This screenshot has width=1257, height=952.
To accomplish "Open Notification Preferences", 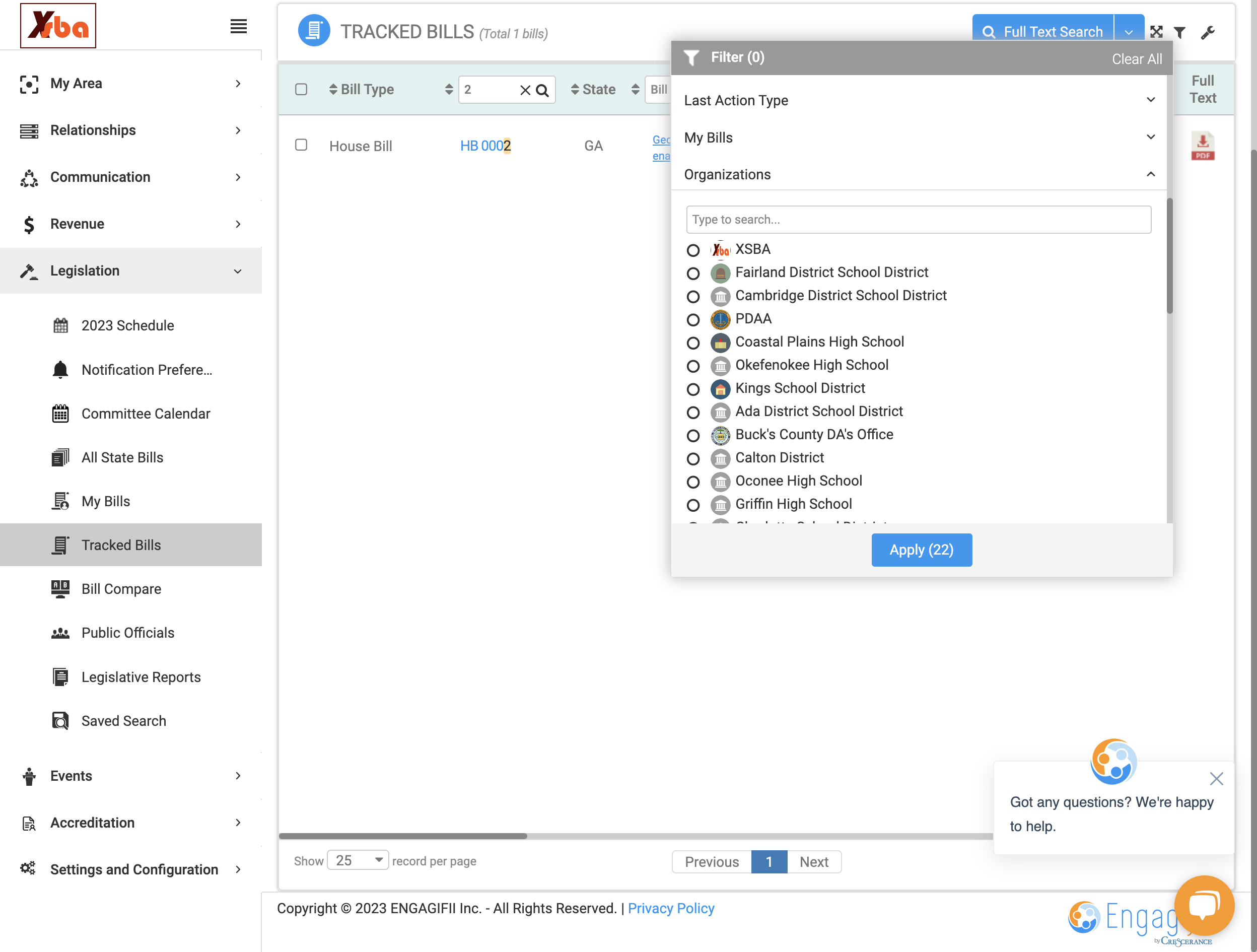I will 147,369.
